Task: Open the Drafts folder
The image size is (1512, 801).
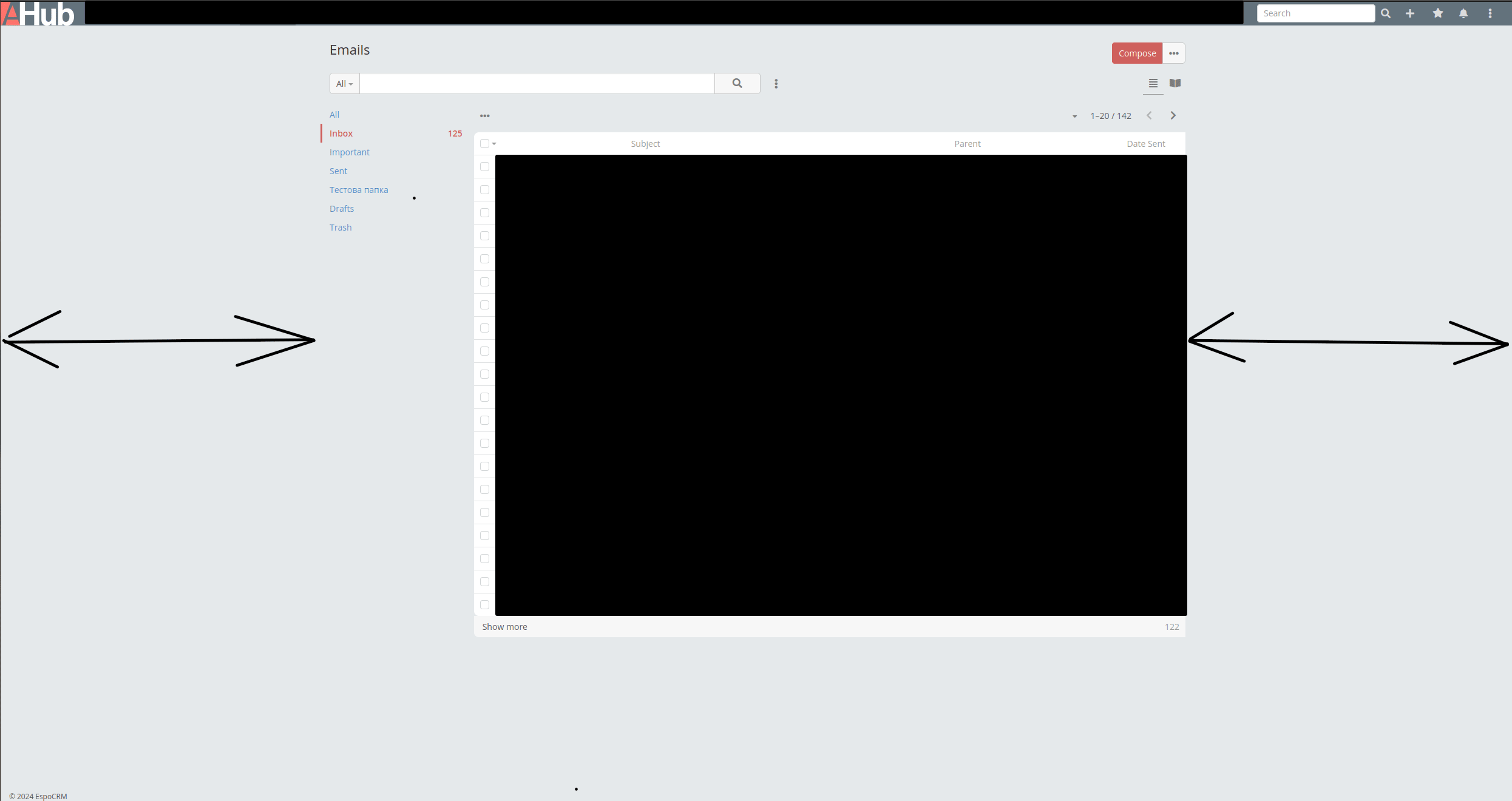Action: click(x=341, y=209)
